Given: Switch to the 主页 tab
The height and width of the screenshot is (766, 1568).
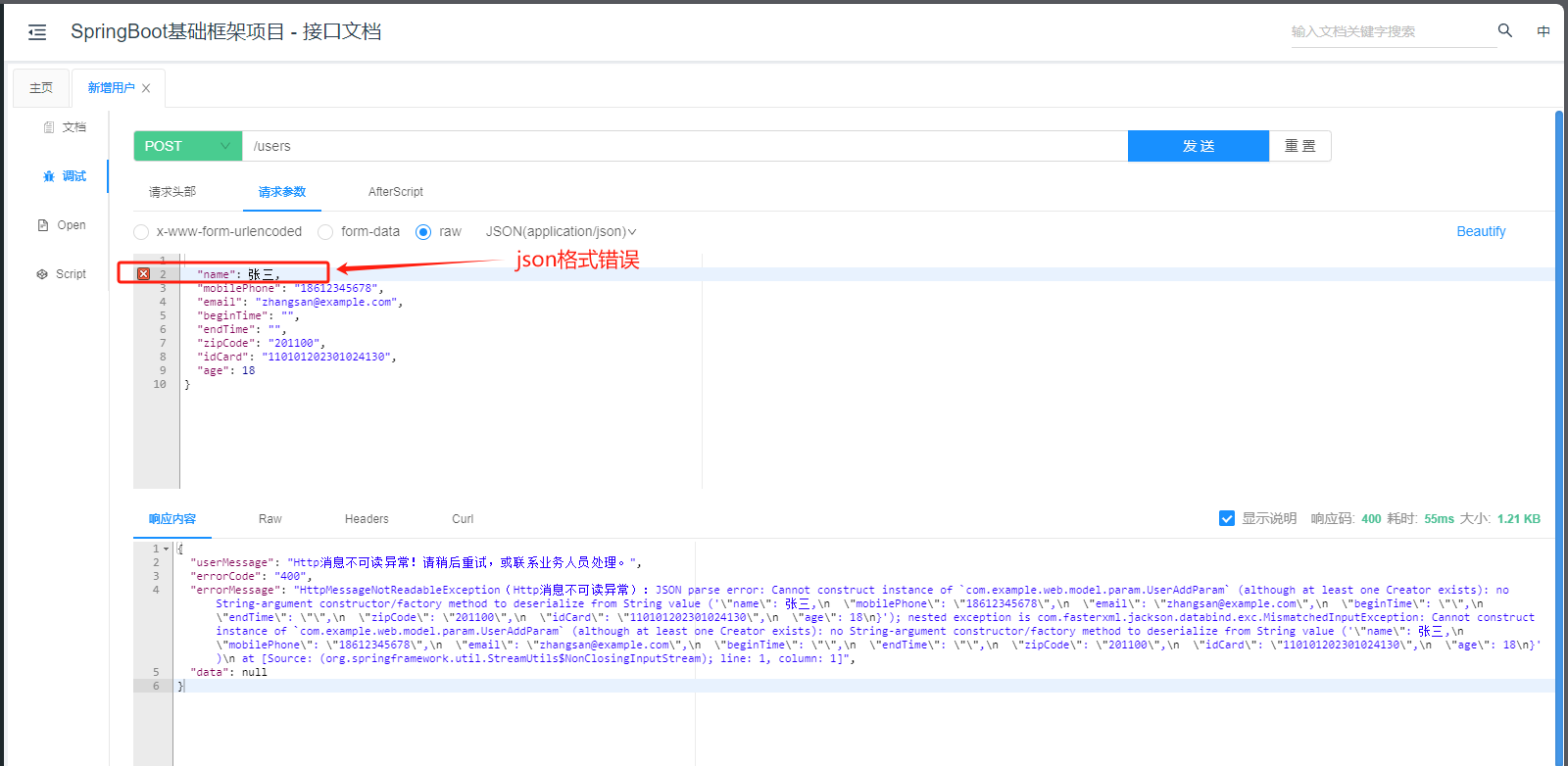Looking at the screenshot, I should click(x=41, y=88).
